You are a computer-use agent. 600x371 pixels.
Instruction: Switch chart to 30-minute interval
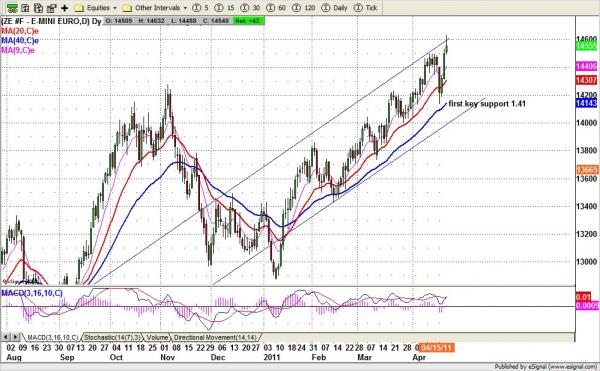250,8
